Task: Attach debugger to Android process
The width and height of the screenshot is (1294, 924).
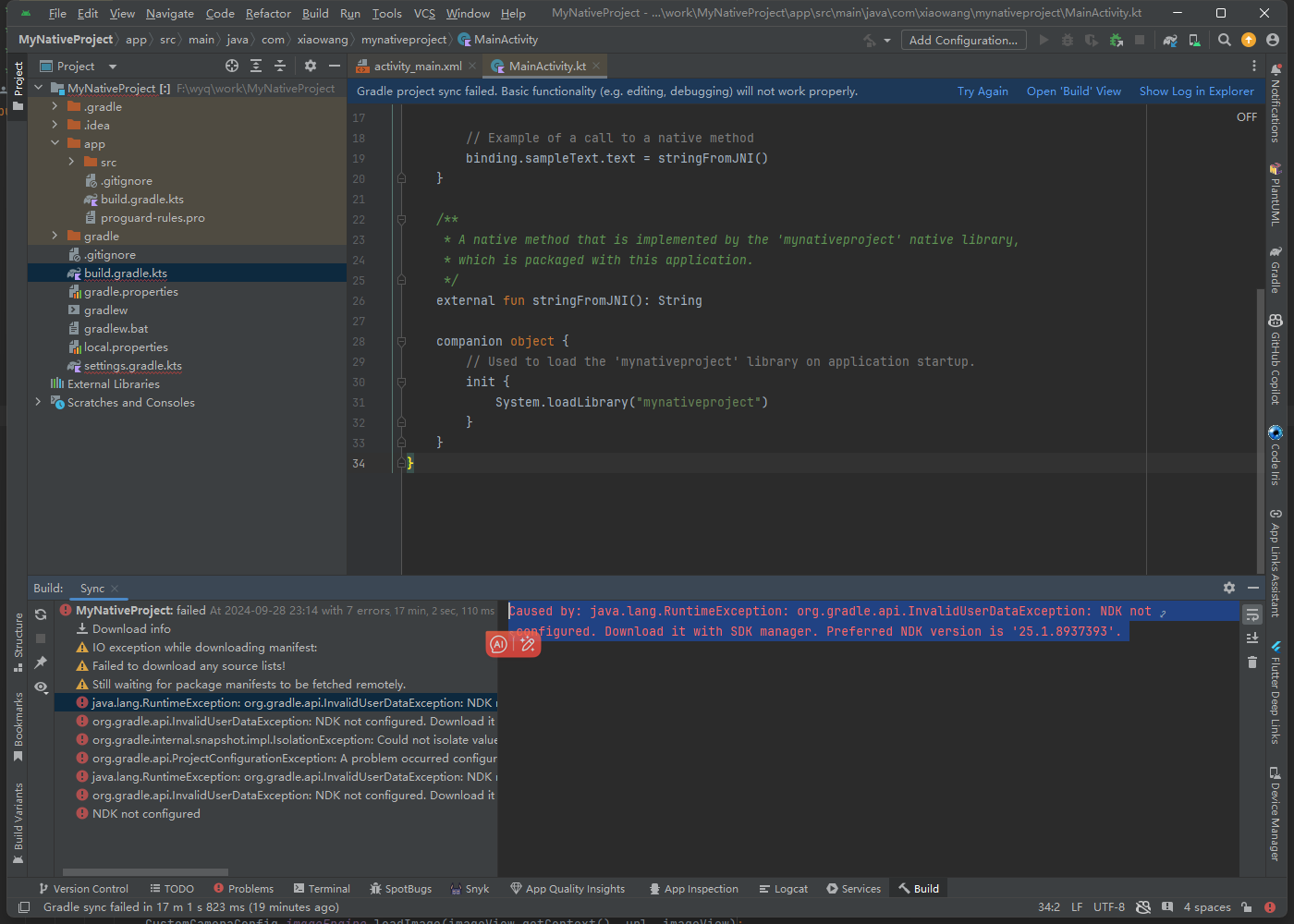Action: point(1116,40)
